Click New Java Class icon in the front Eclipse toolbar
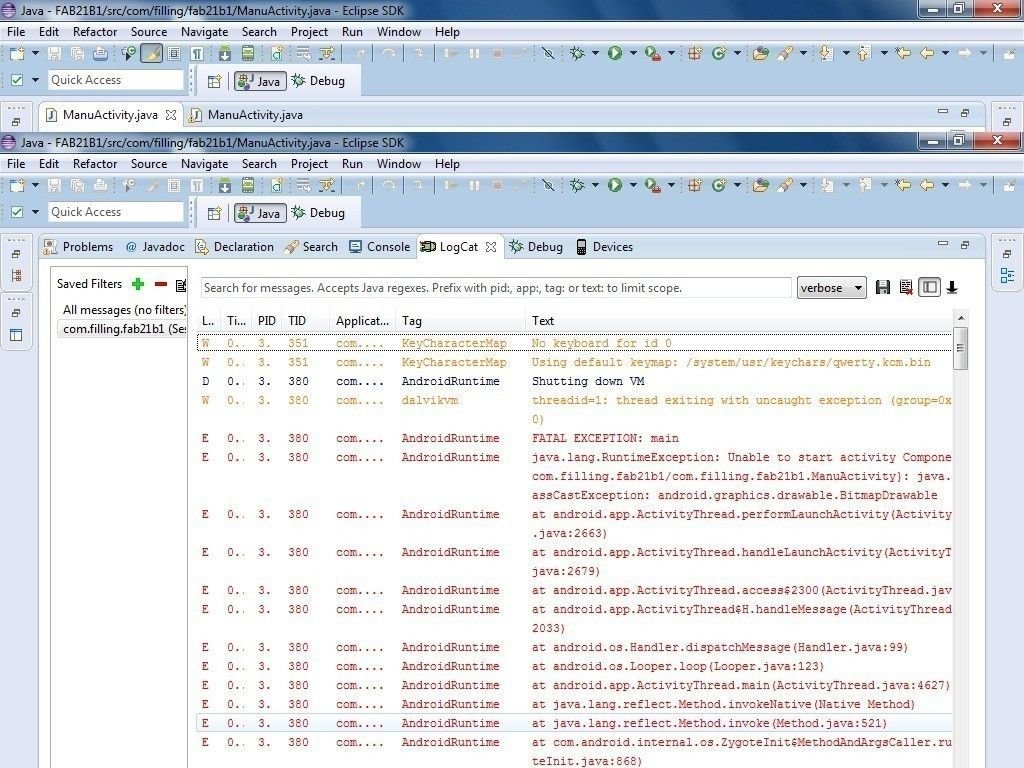 (x=719, y=185)
